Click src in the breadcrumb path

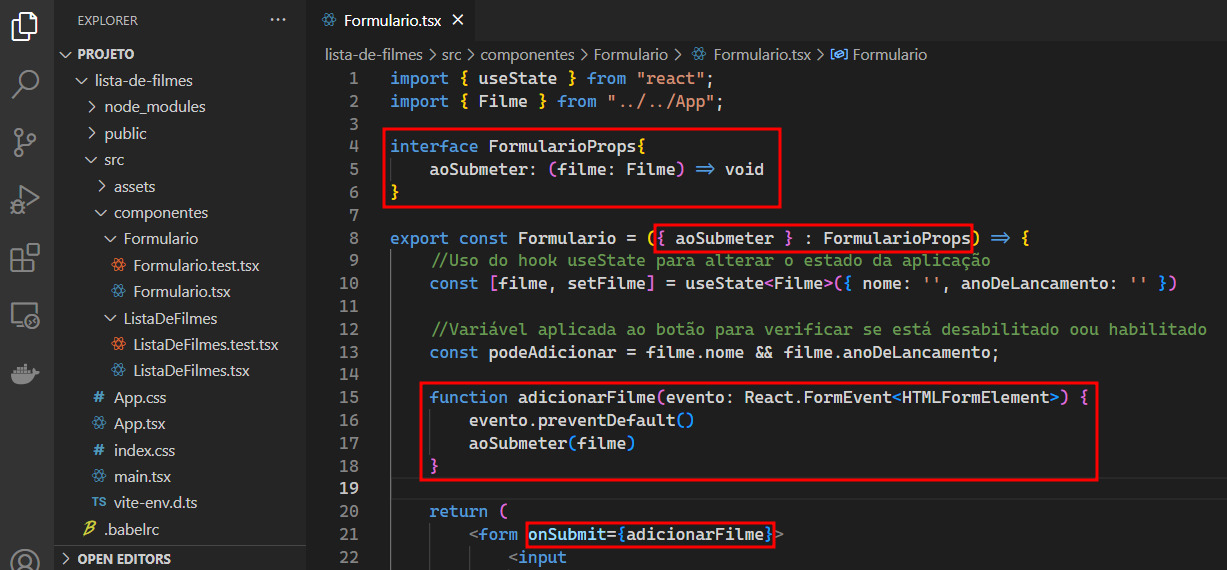[451, 55]
